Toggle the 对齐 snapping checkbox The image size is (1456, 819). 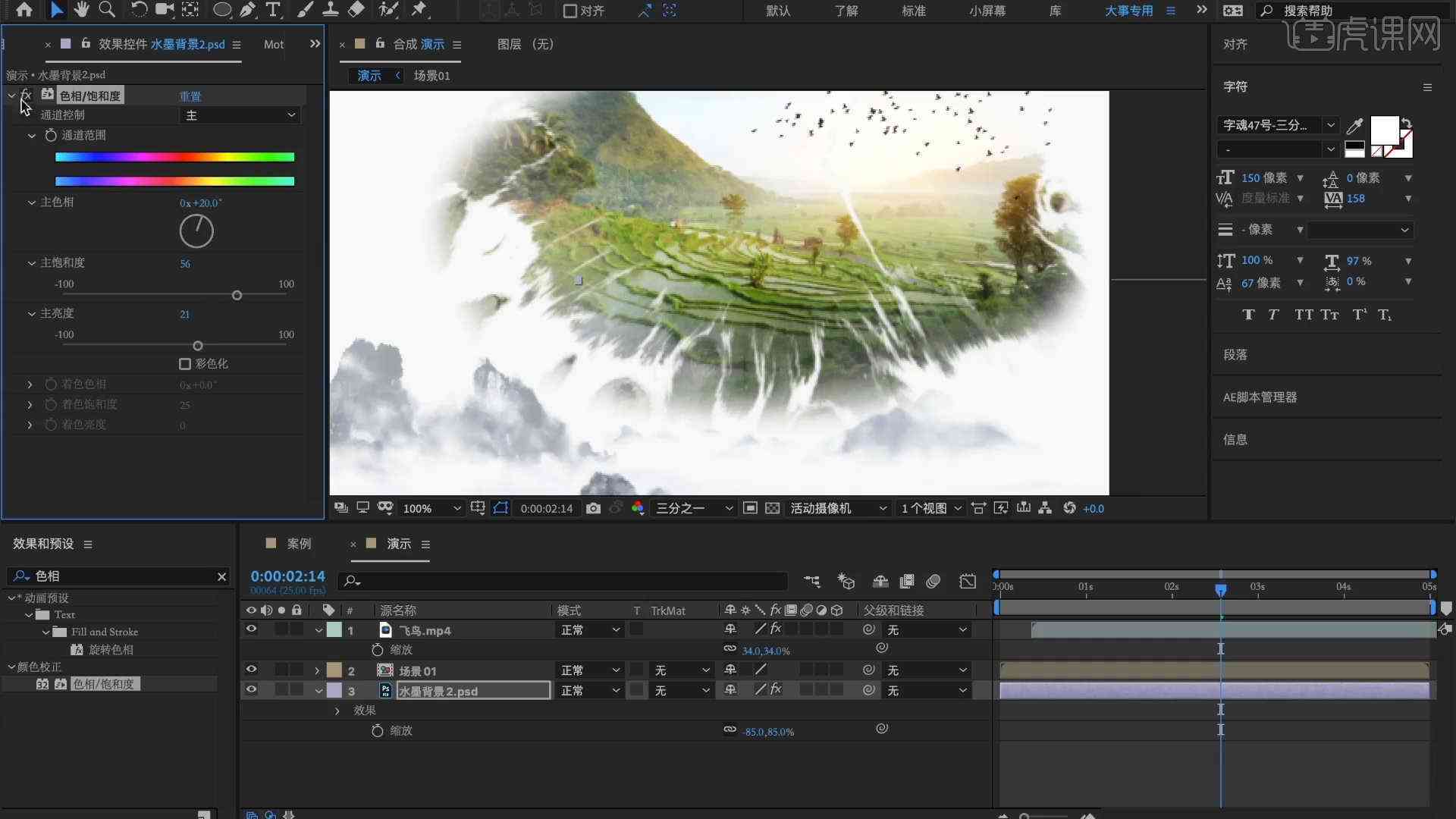click(x=570, y=11)
